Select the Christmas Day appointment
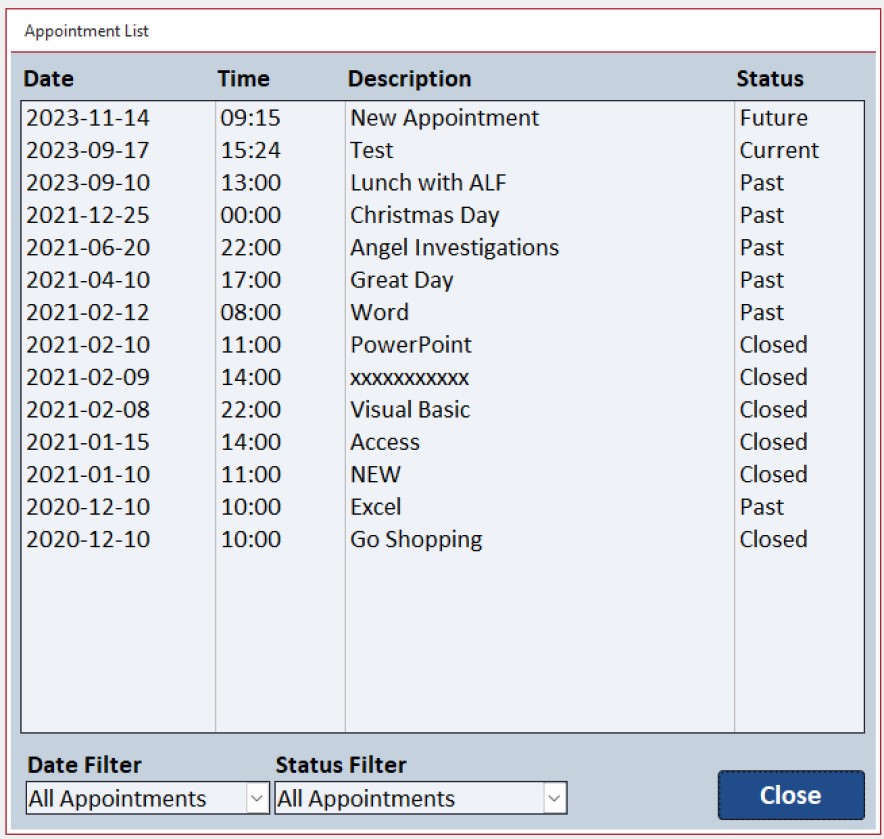Screen dimensions: 884x839 click(424, 215)
